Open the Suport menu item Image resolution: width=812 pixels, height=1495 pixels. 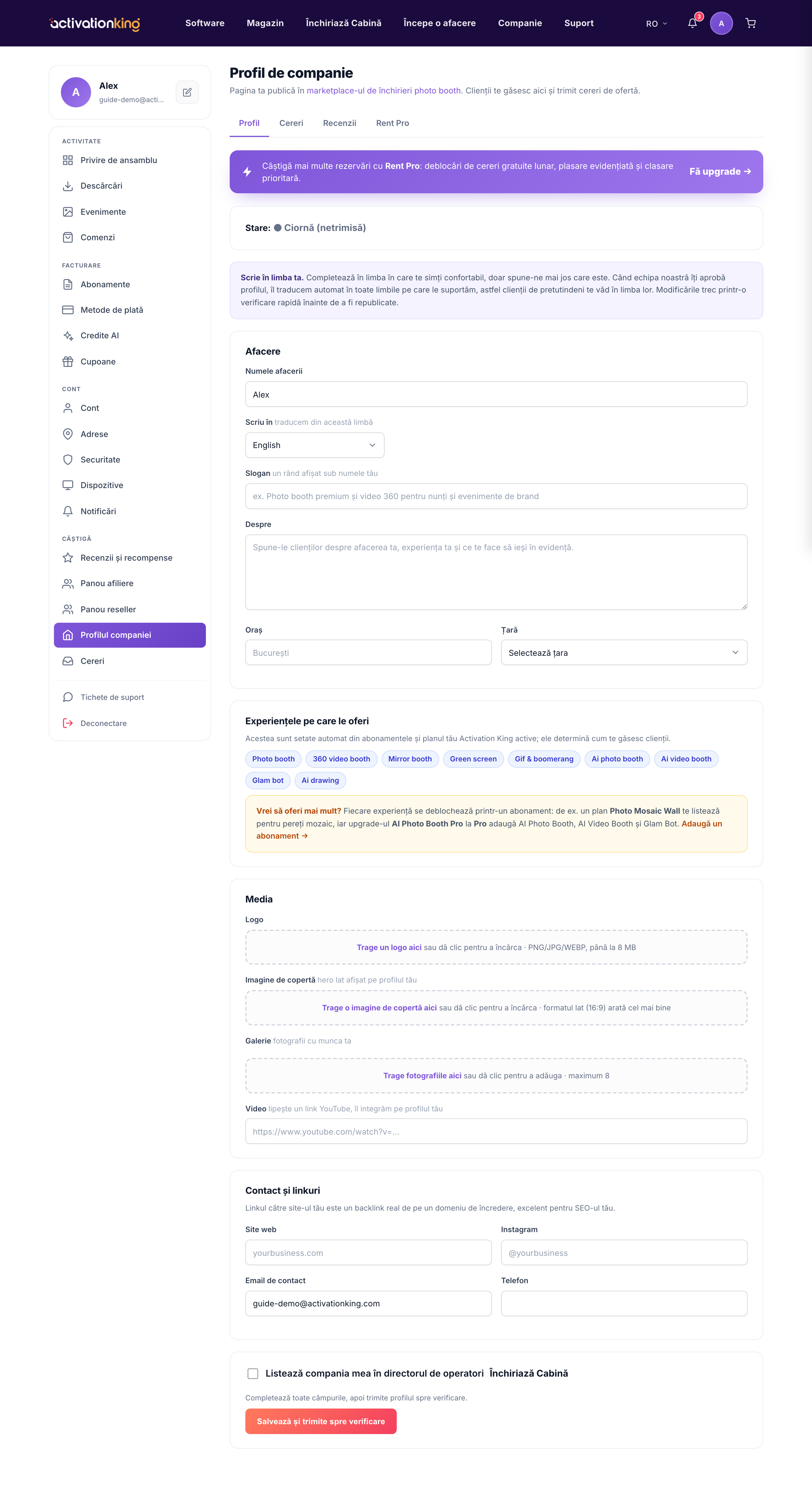579,23
